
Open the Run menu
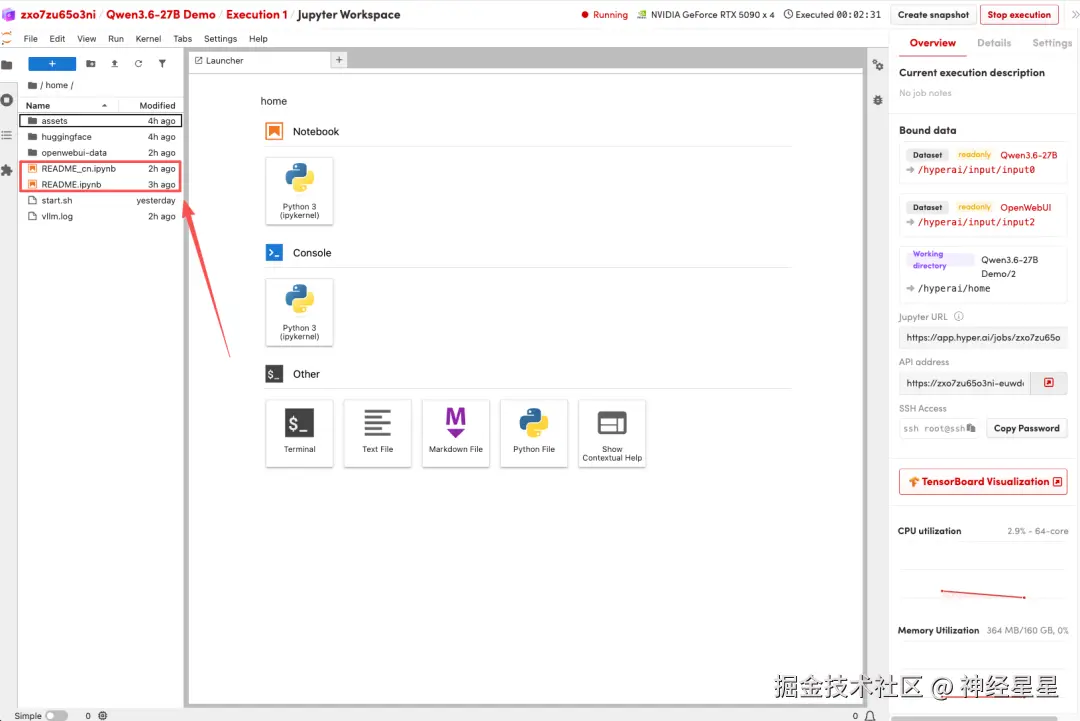coord(116,39)
